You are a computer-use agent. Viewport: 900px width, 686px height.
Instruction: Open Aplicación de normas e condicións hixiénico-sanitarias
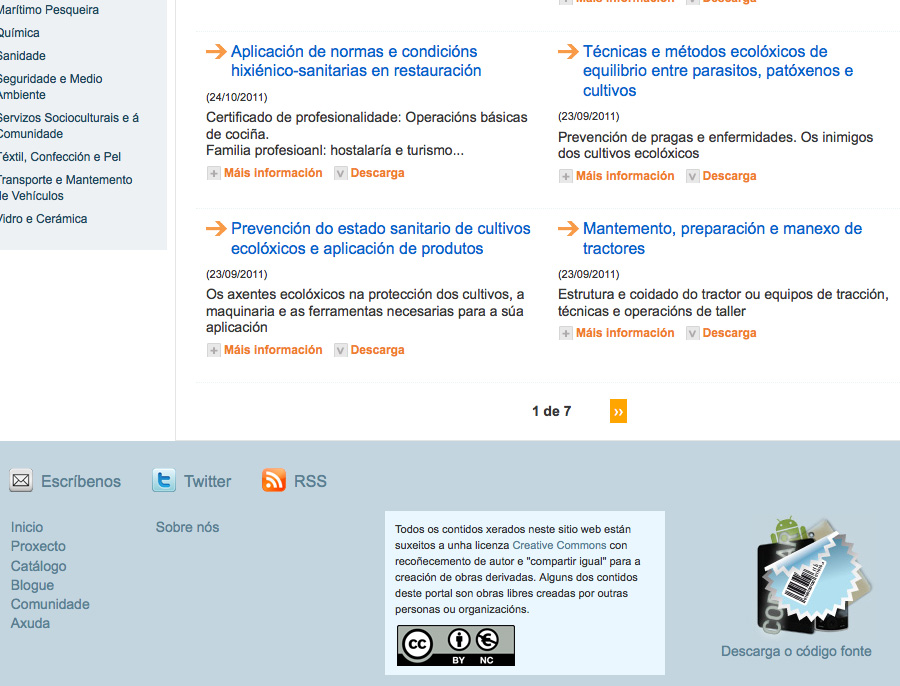click(x=356, y=61)
